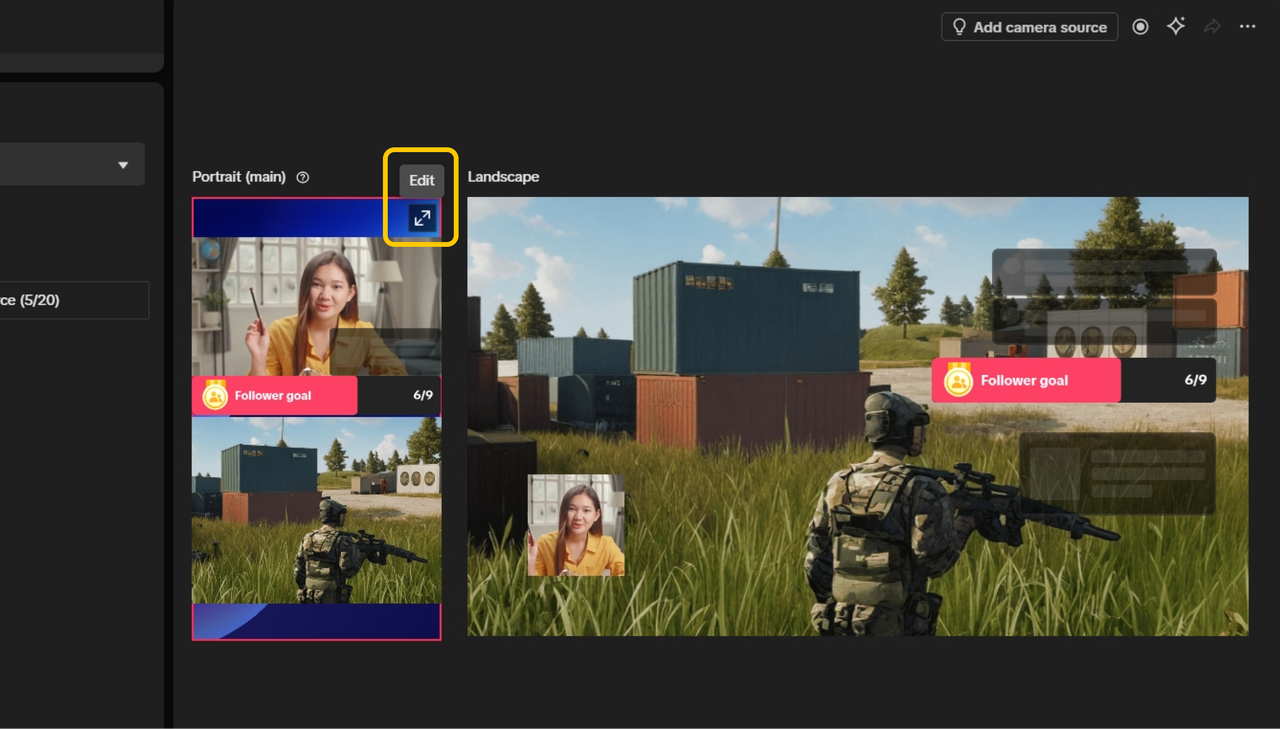Click the Add camera source button
Image resolution: width=1280 pixels, height=729 pixels.
[1029, 27]
